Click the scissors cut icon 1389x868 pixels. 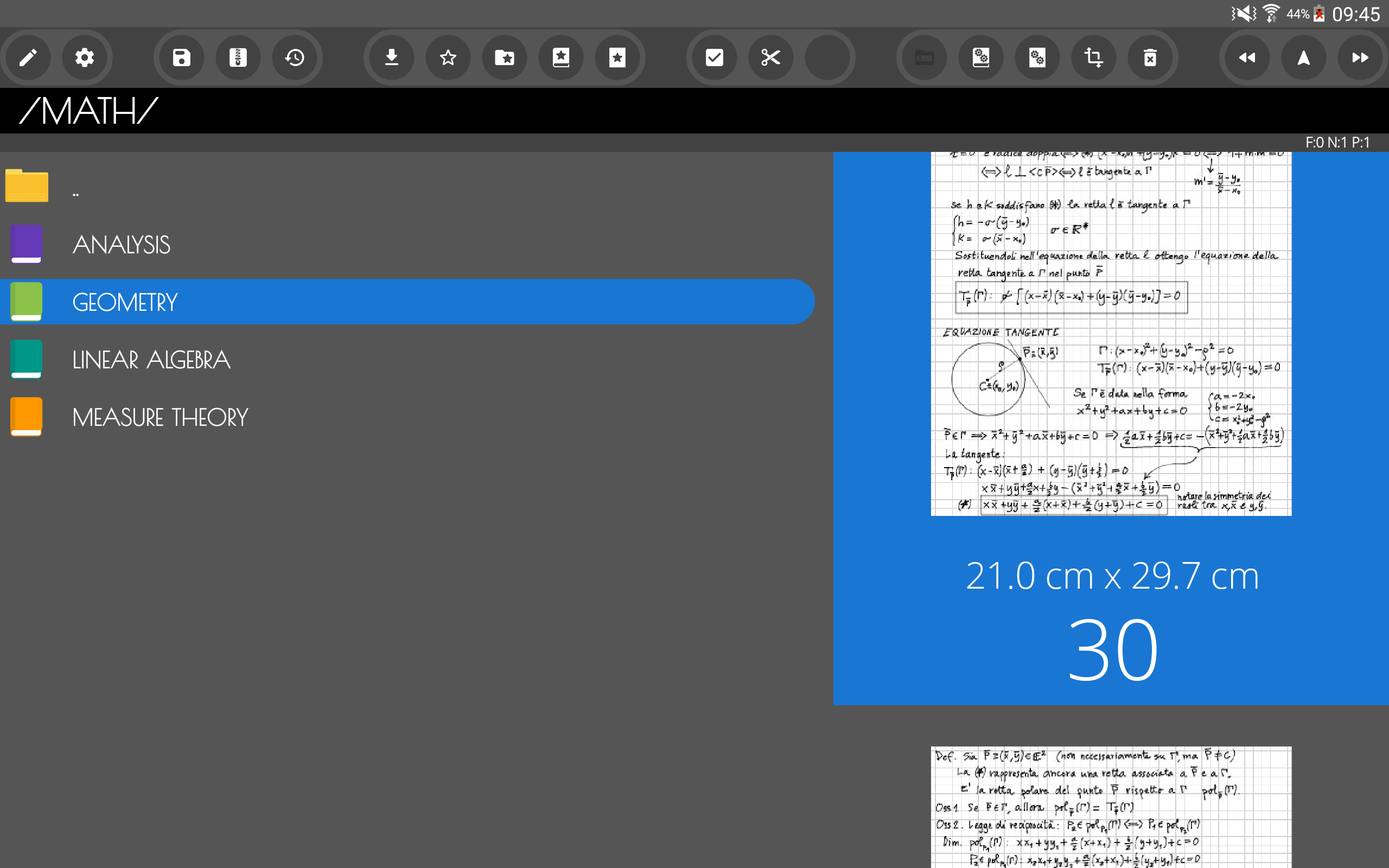click(x=770, y=58)
